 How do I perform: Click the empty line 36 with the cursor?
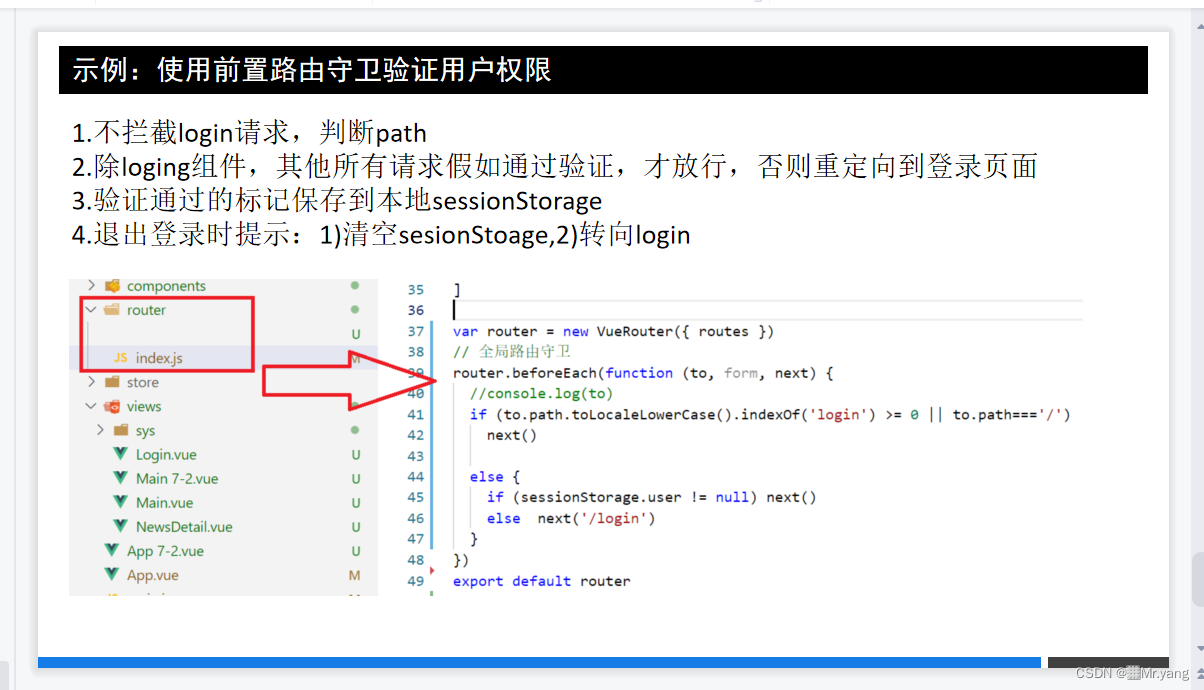766,310
